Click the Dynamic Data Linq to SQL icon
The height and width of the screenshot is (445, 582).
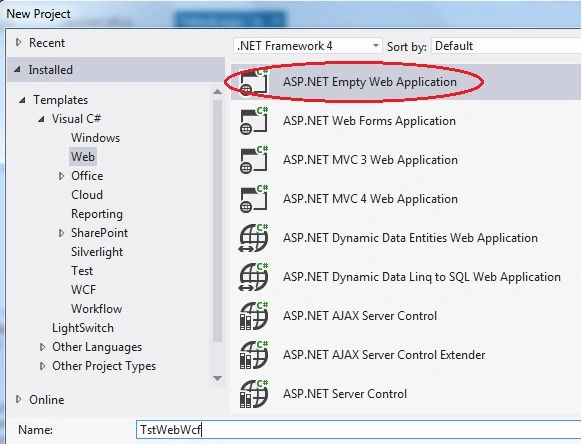(254, 277)
